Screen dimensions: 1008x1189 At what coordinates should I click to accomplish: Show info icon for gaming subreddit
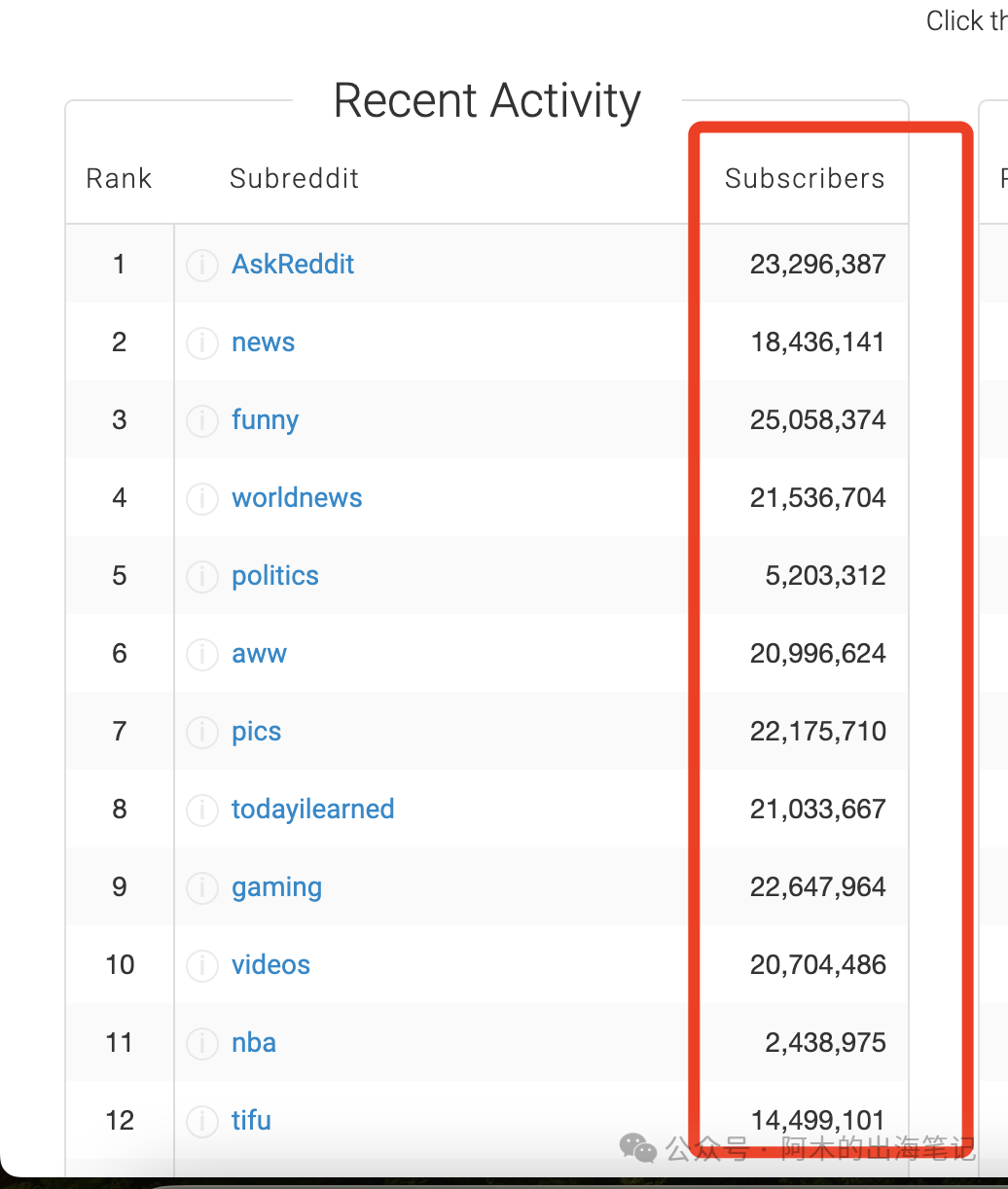click(202, 887)
